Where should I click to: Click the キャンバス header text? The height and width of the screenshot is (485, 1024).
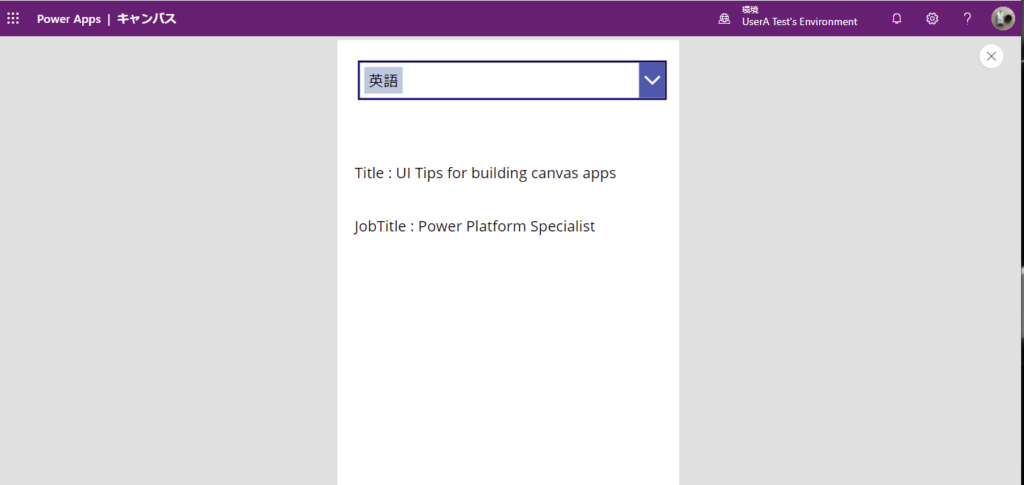(146, 19)
